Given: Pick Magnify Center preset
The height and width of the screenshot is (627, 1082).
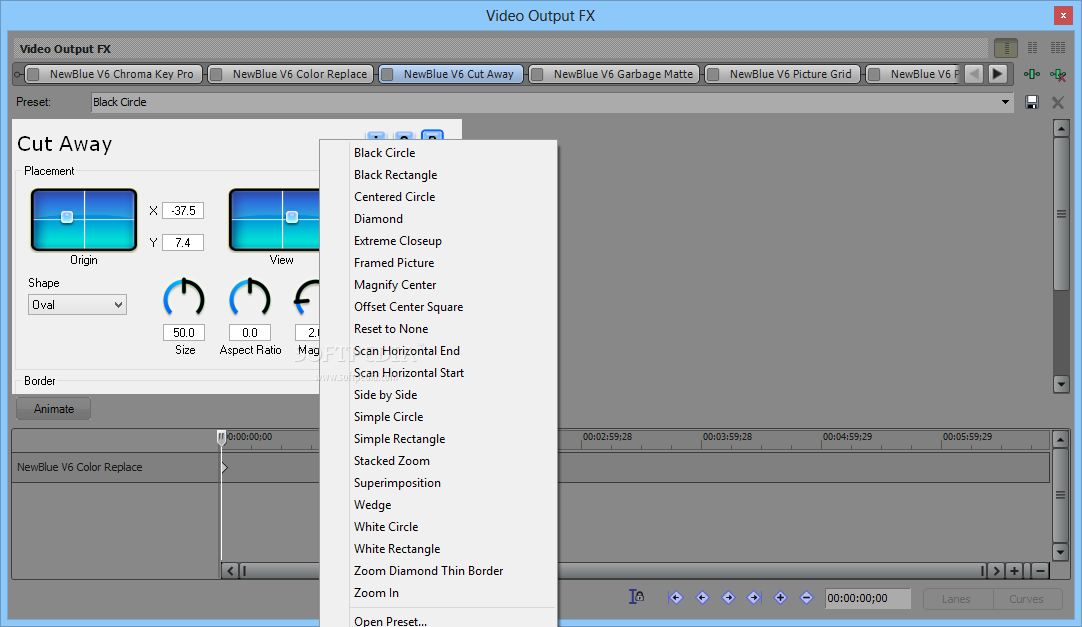Looking at the screenshot, I should [x=395, y=285].
